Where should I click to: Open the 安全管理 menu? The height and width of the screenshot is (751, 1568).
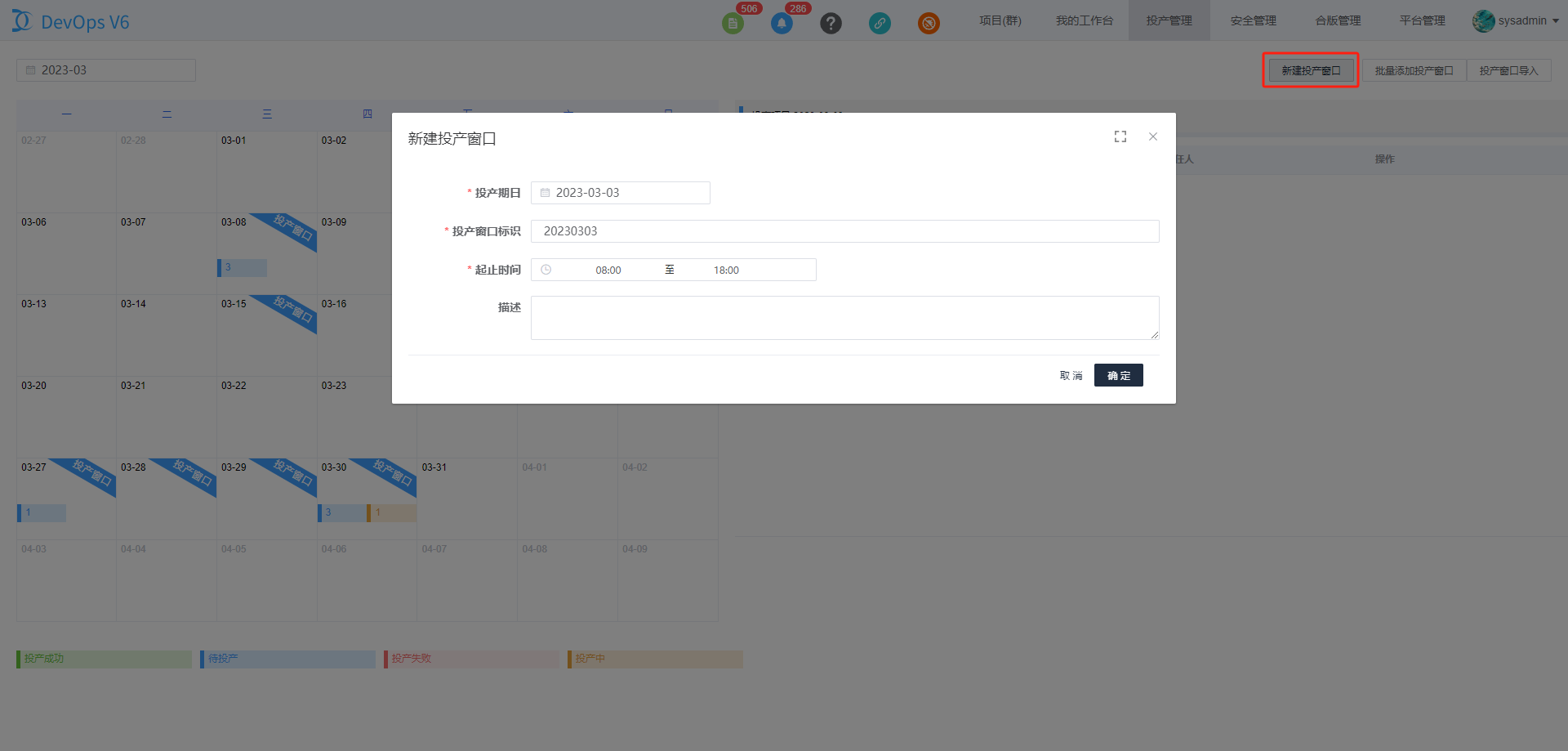coord(1253,21)
